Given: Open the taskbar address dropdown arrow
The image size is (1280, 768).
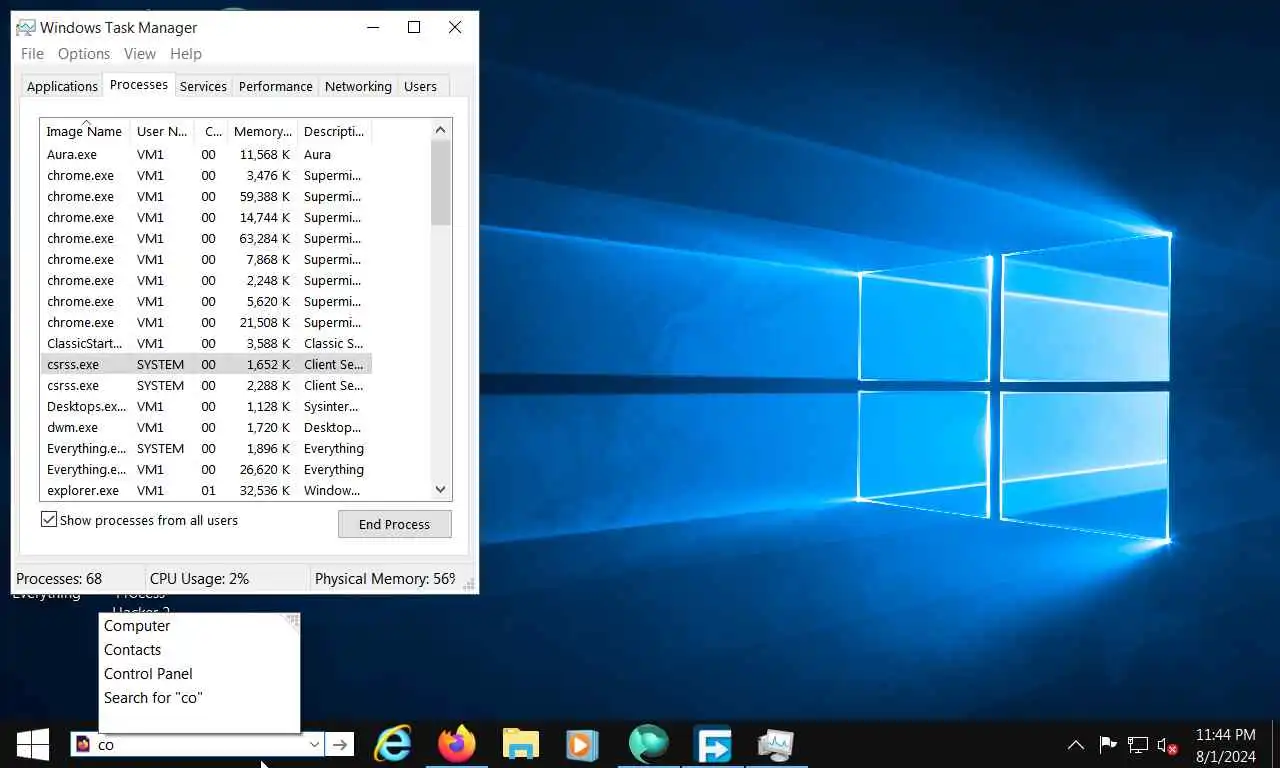Looking at the screenshot, I should (314, 744).
